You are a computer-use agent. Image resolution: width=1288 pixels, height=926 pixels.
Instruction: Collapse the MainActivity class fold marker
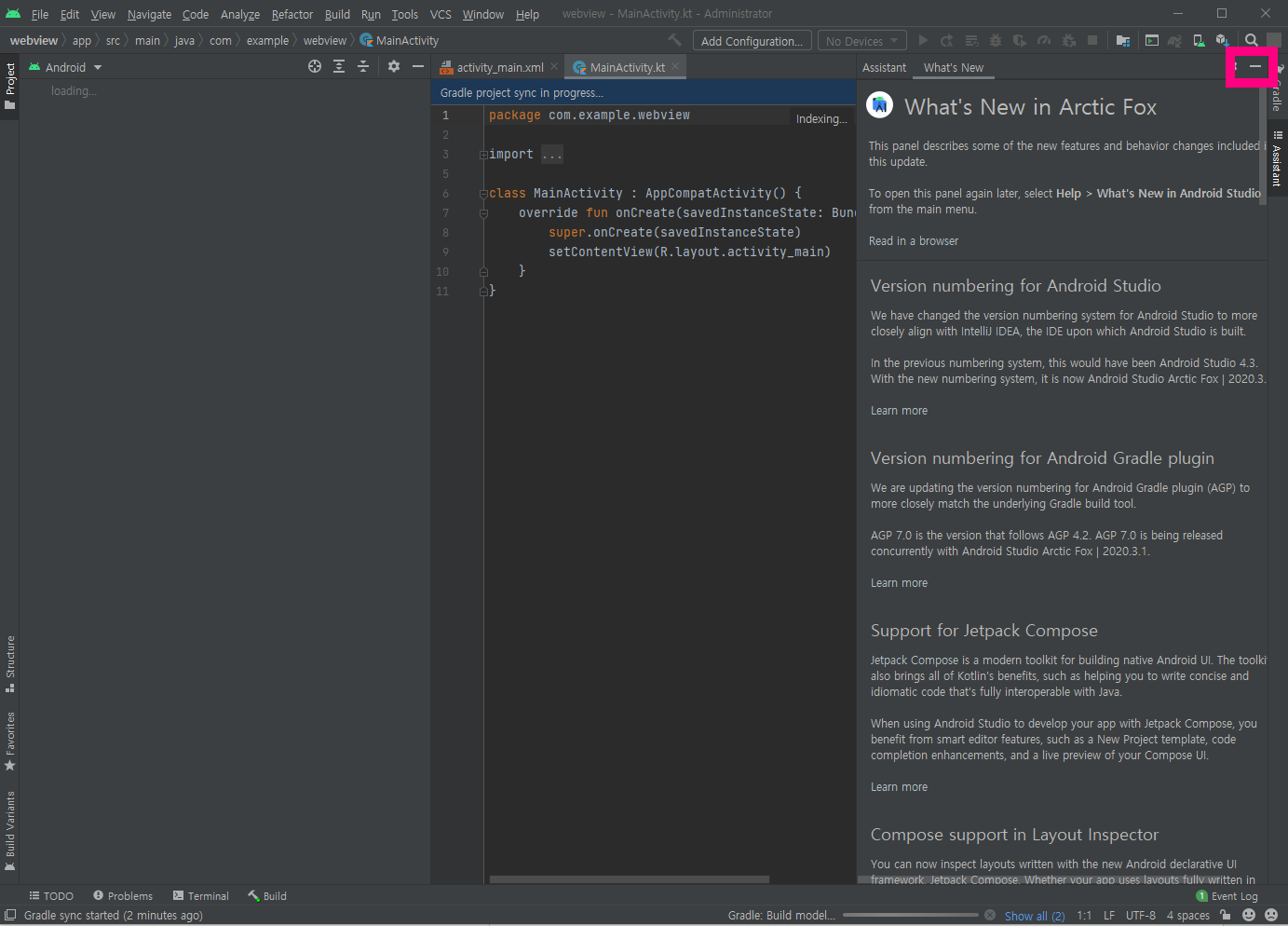[x=483, y=194]
